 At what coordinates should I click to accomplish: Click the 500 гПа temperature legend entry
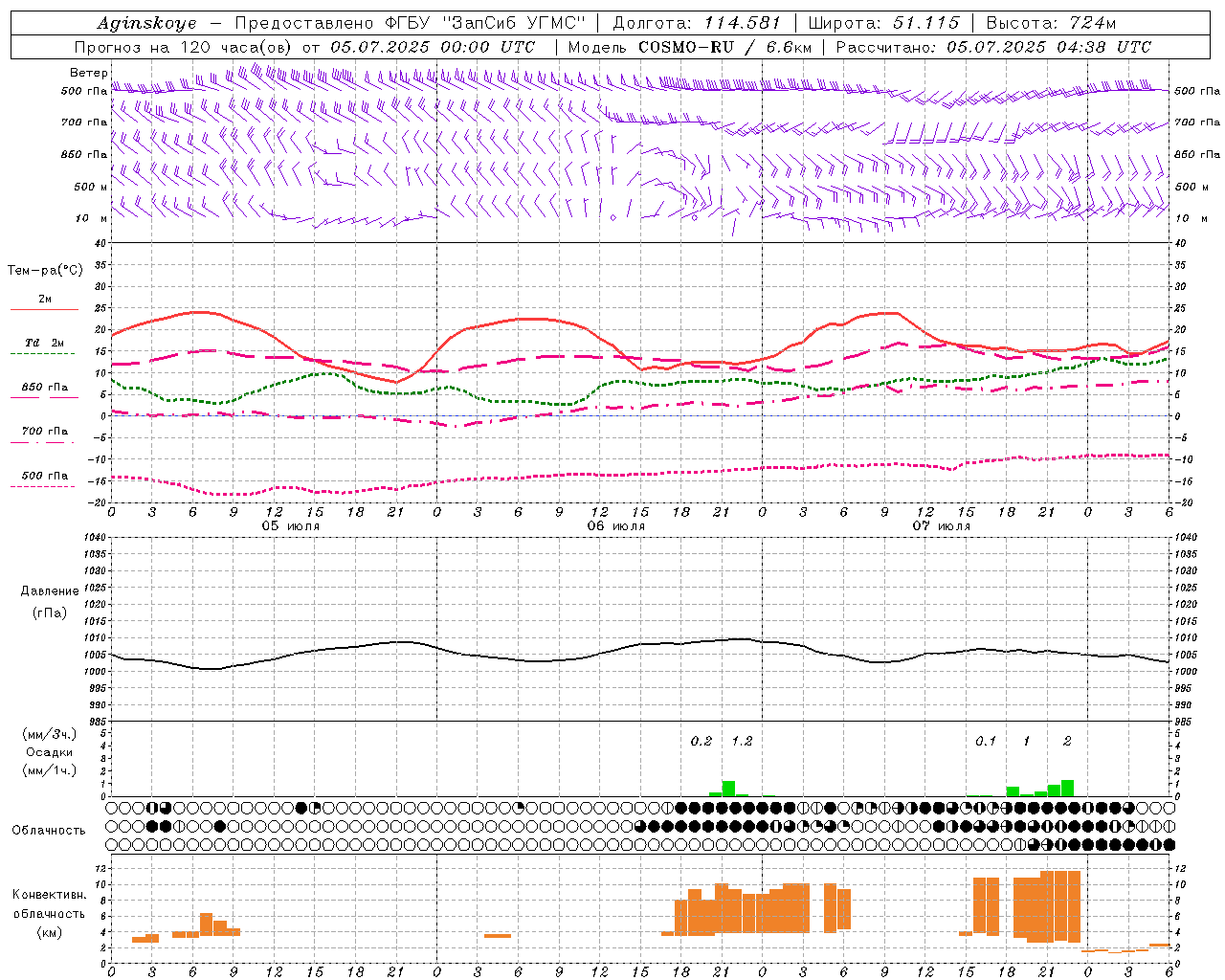tap(45, 476)
